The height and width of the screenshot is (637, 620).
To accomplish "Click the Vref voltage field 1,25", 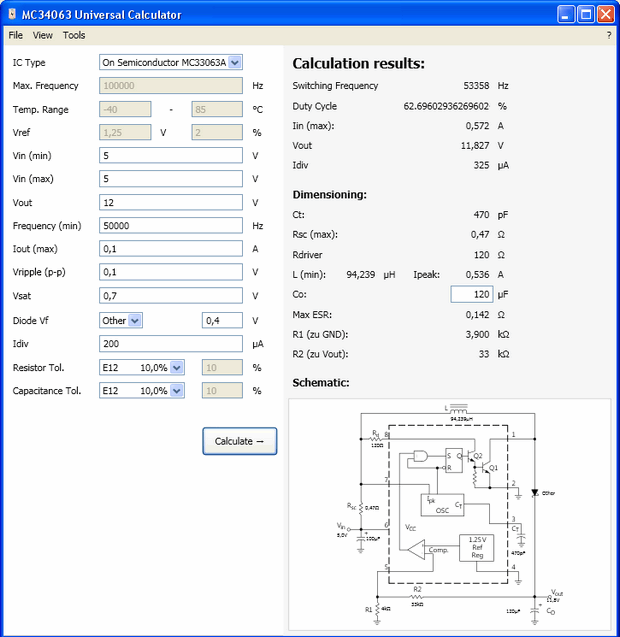I will point(125,132).
